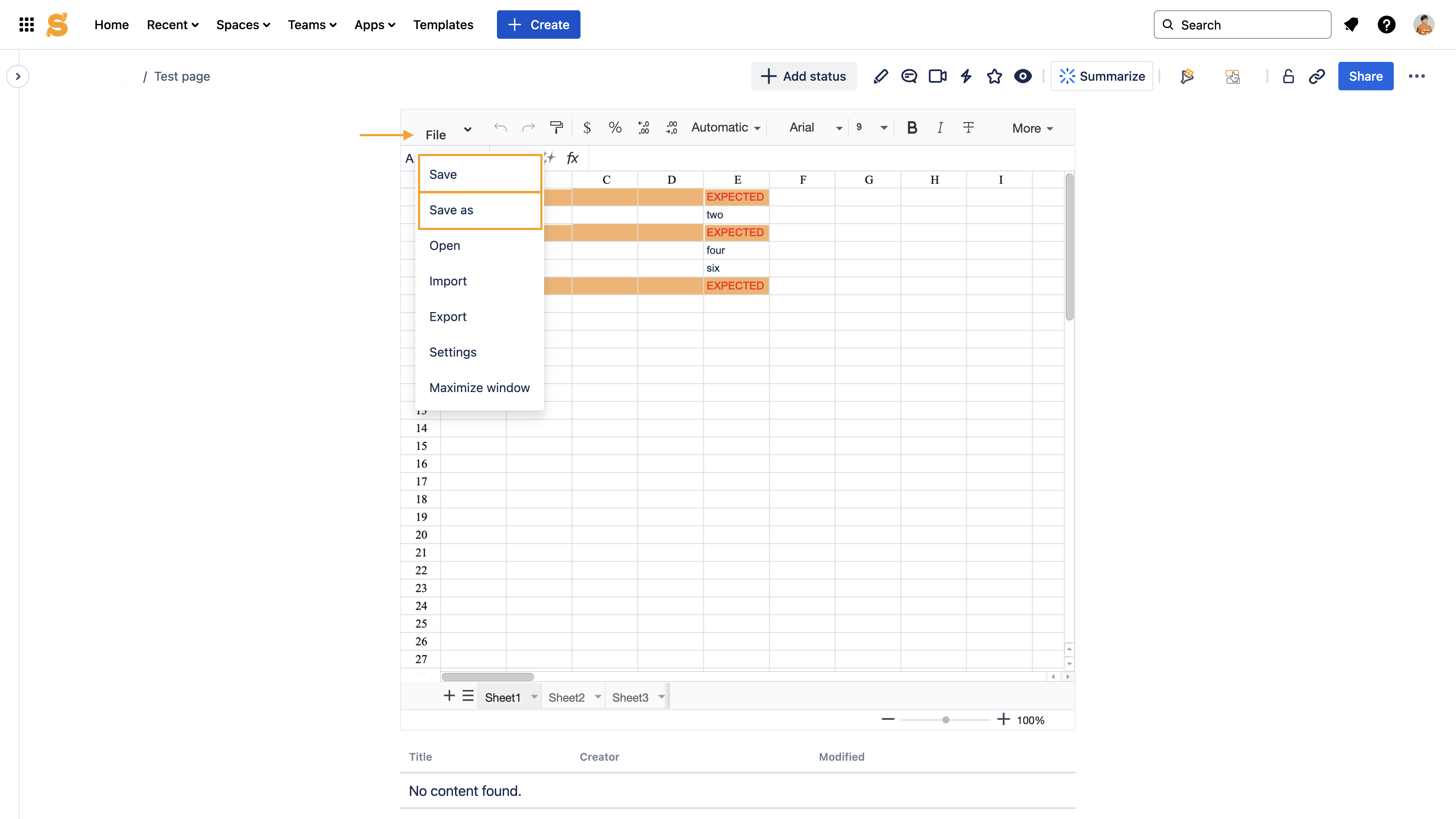The height and width of the screenshot is (819, 1456).
Task: Click the strikethrough text icon
Action: point(968,128)
